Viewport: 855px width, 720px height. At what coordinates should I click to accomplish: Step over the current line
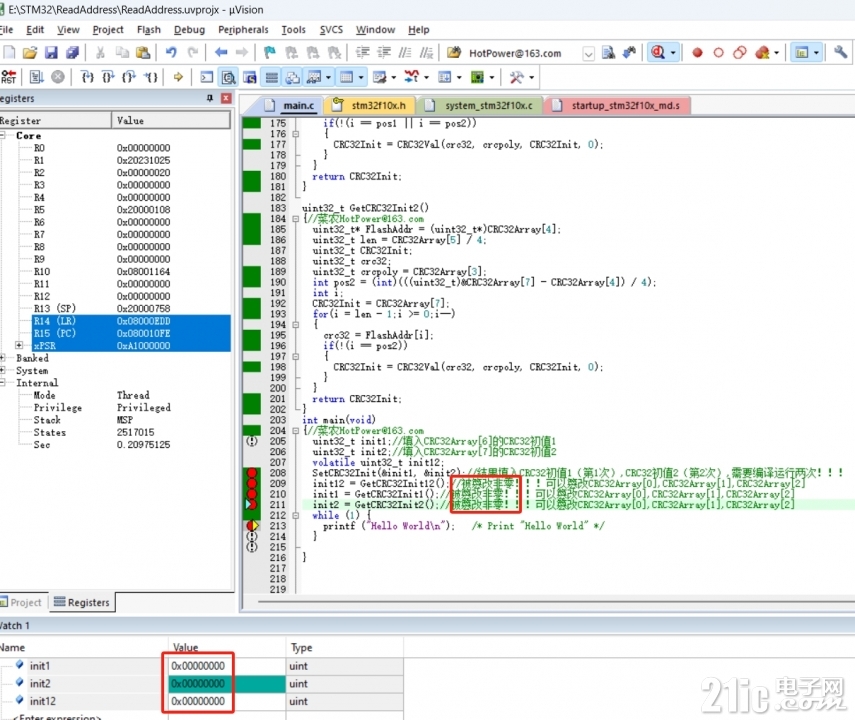click(108, 77)
